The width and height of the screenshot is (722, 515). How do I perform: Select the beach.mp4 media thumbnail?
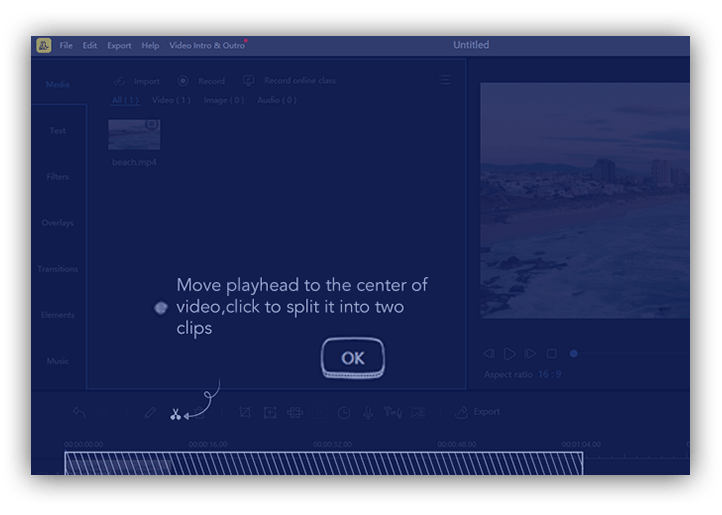pos(134,134)
